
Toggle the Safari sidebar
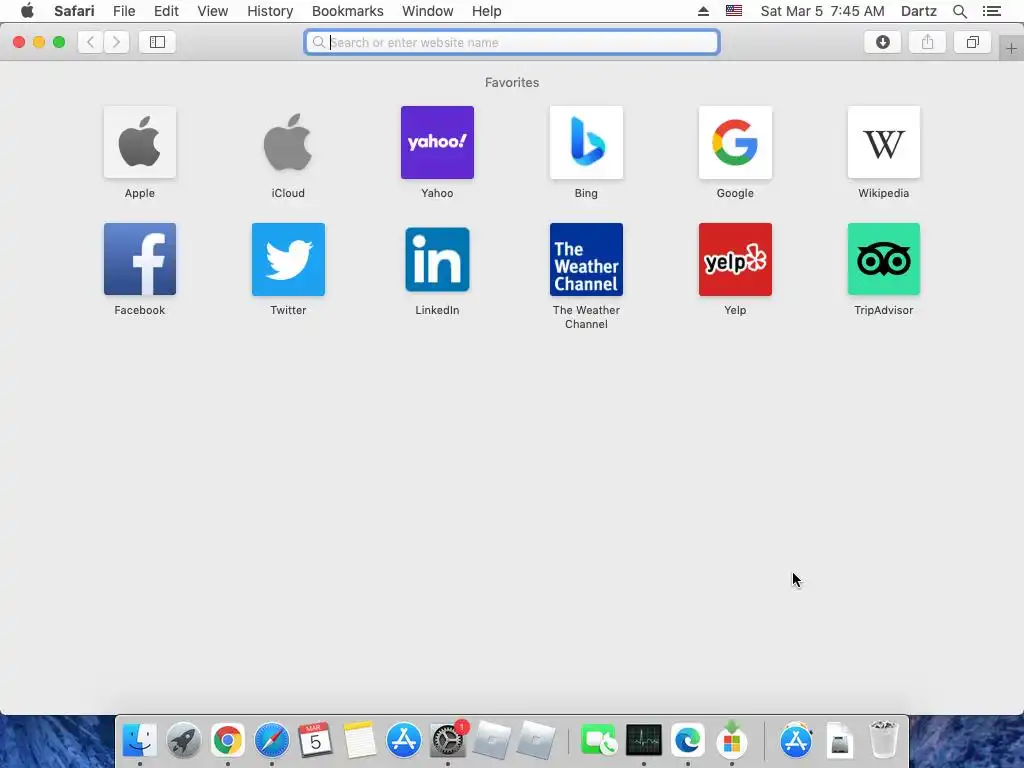tap(157, 42)
